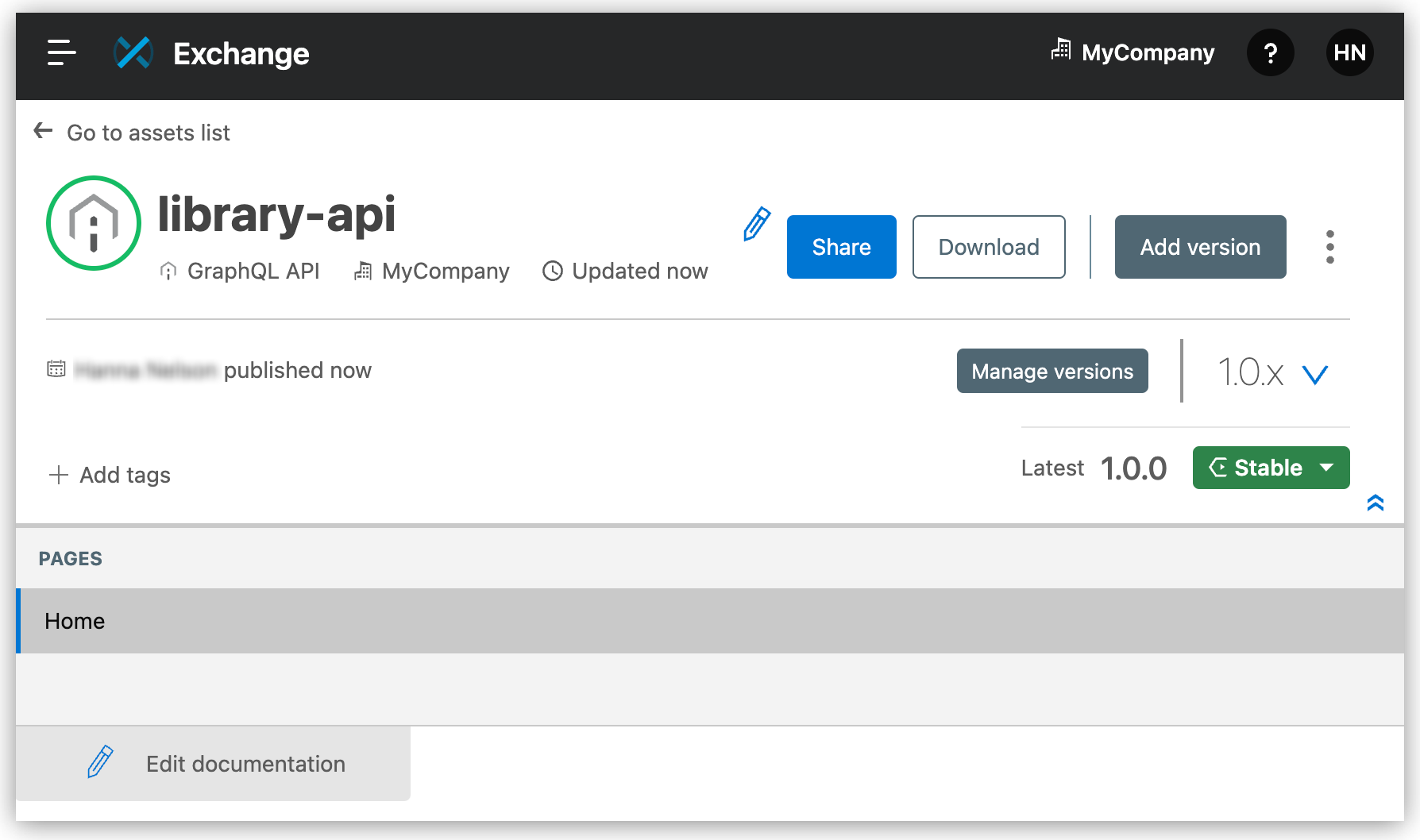Viewport: 1420px width, 840px height.
Task: Click the Share button
Action: coord(841,247)
